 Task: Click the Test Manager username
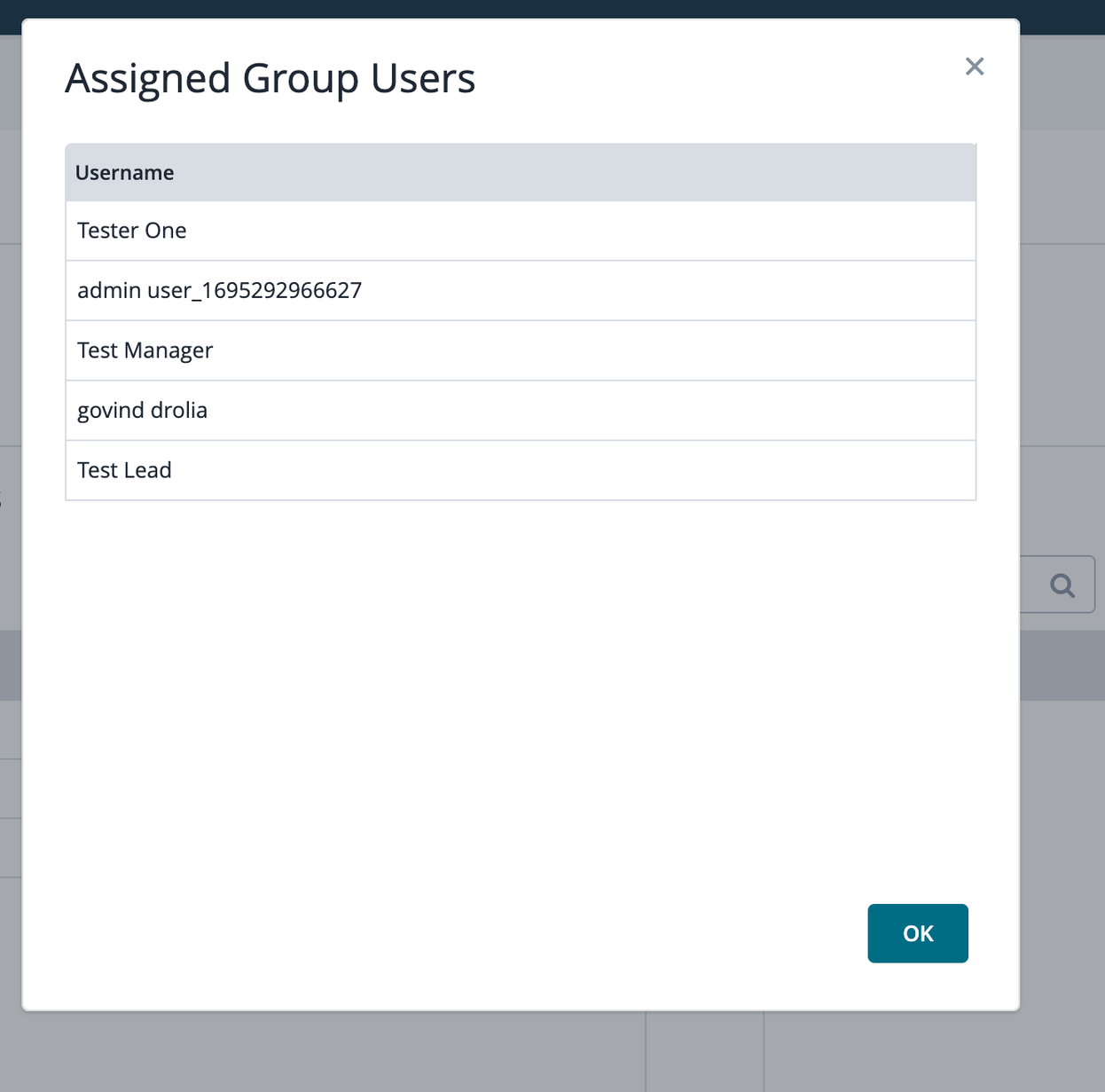145,350
